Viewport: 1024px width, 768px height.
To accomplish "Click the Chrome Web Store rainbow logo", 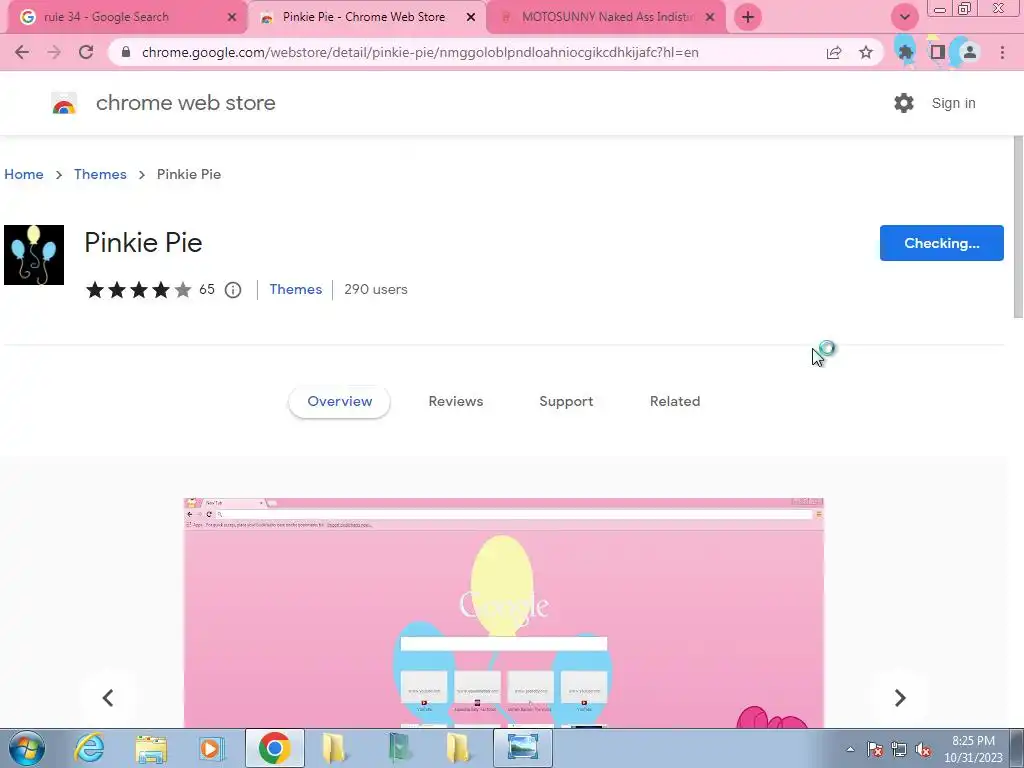I will [x=64, y=103].
